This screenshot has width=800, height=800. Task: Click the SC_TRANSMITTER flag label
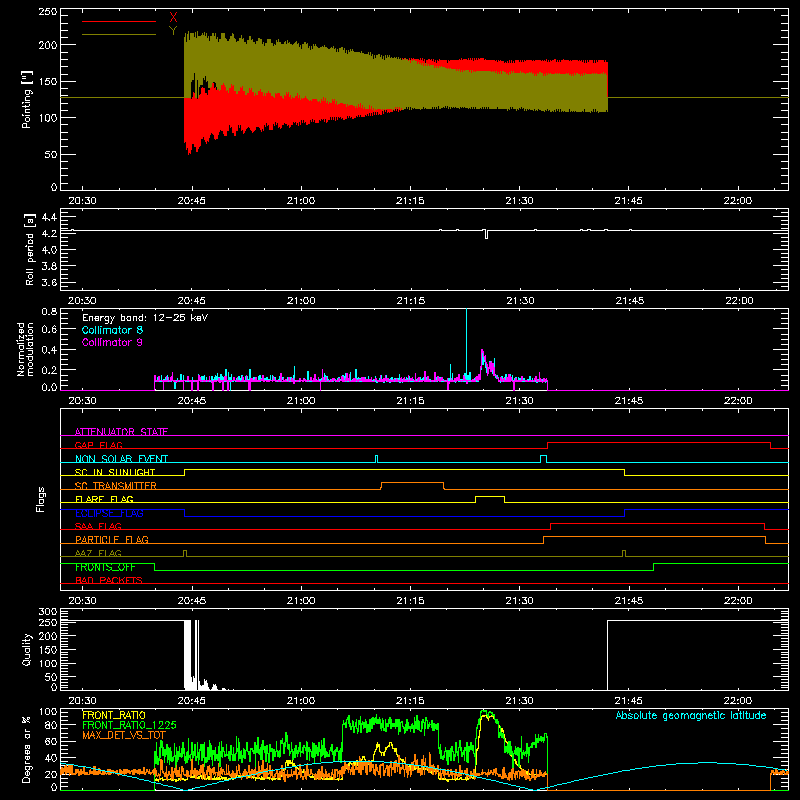click(x=116, y=485)
